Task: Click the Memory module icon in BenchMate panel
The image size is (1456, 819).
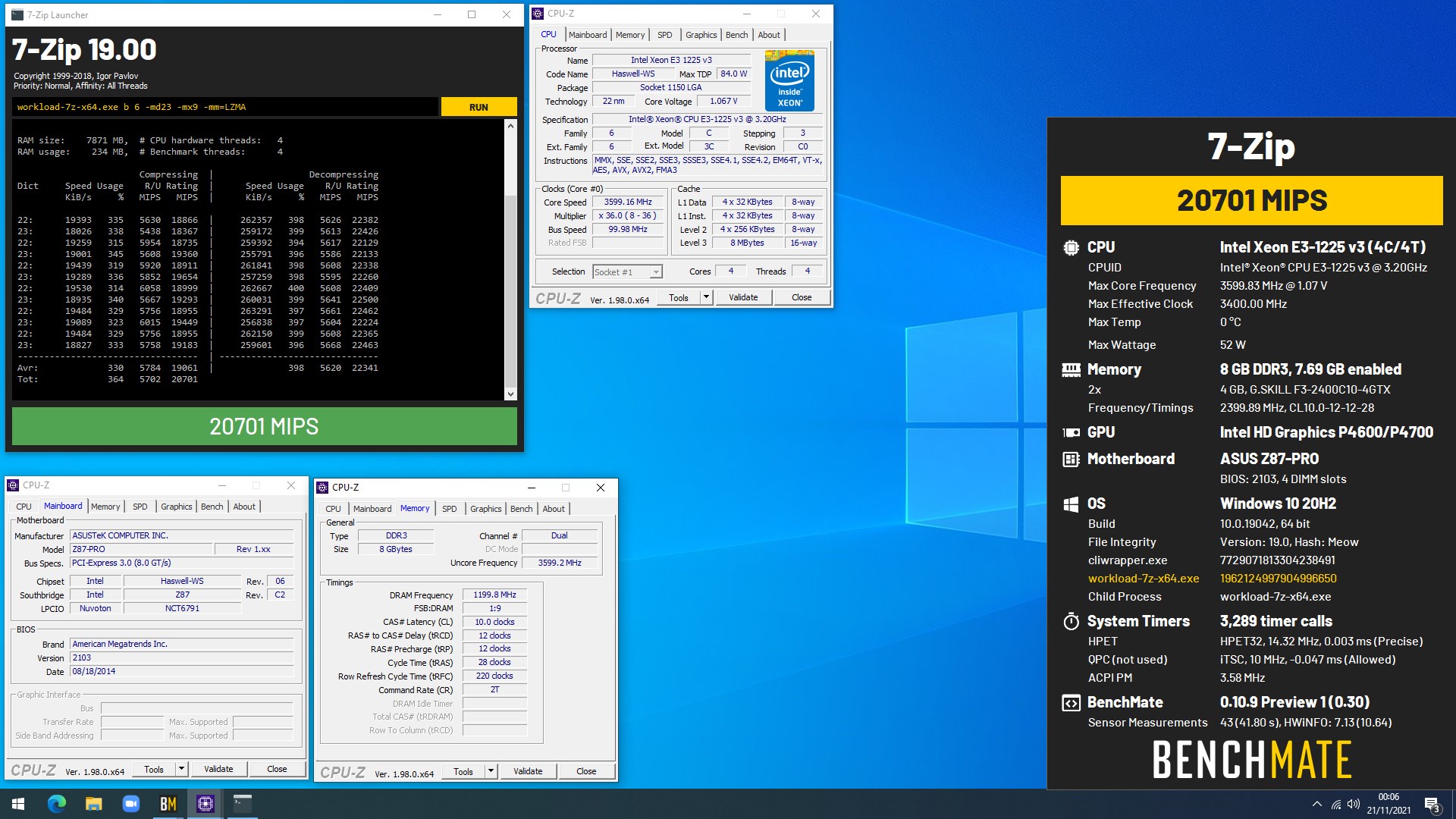Action: click(1071, 369)
